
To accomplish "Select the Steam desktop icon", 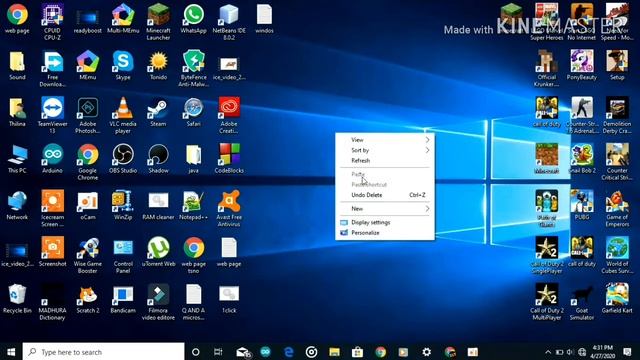I will click(x=158, y=112).
